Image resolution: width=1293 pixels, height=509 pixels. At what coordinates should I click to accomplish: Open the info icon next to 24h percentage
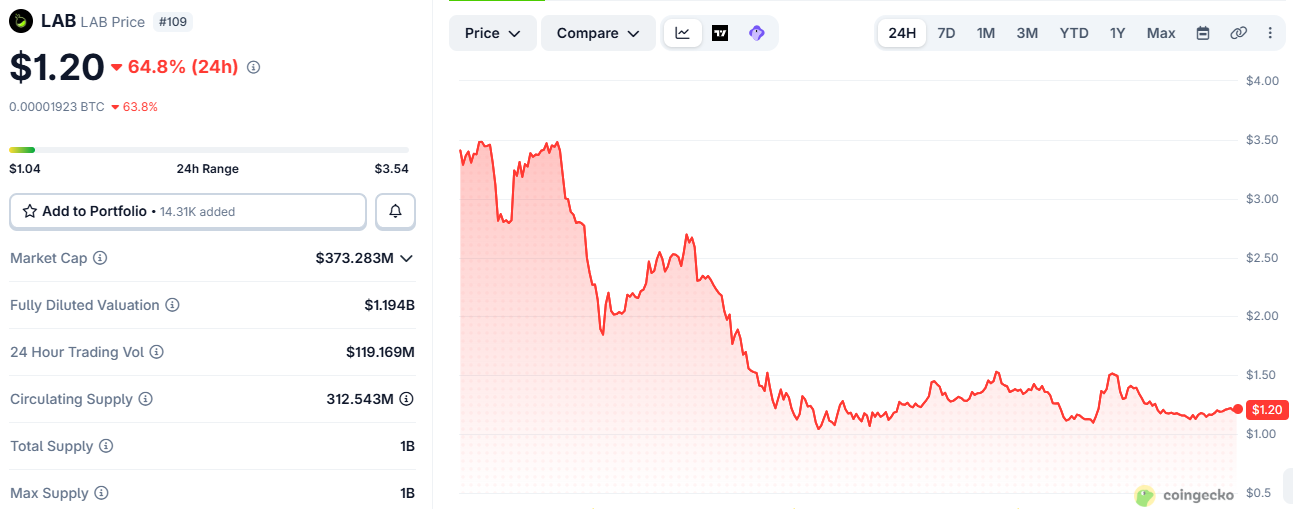[253, 67]
